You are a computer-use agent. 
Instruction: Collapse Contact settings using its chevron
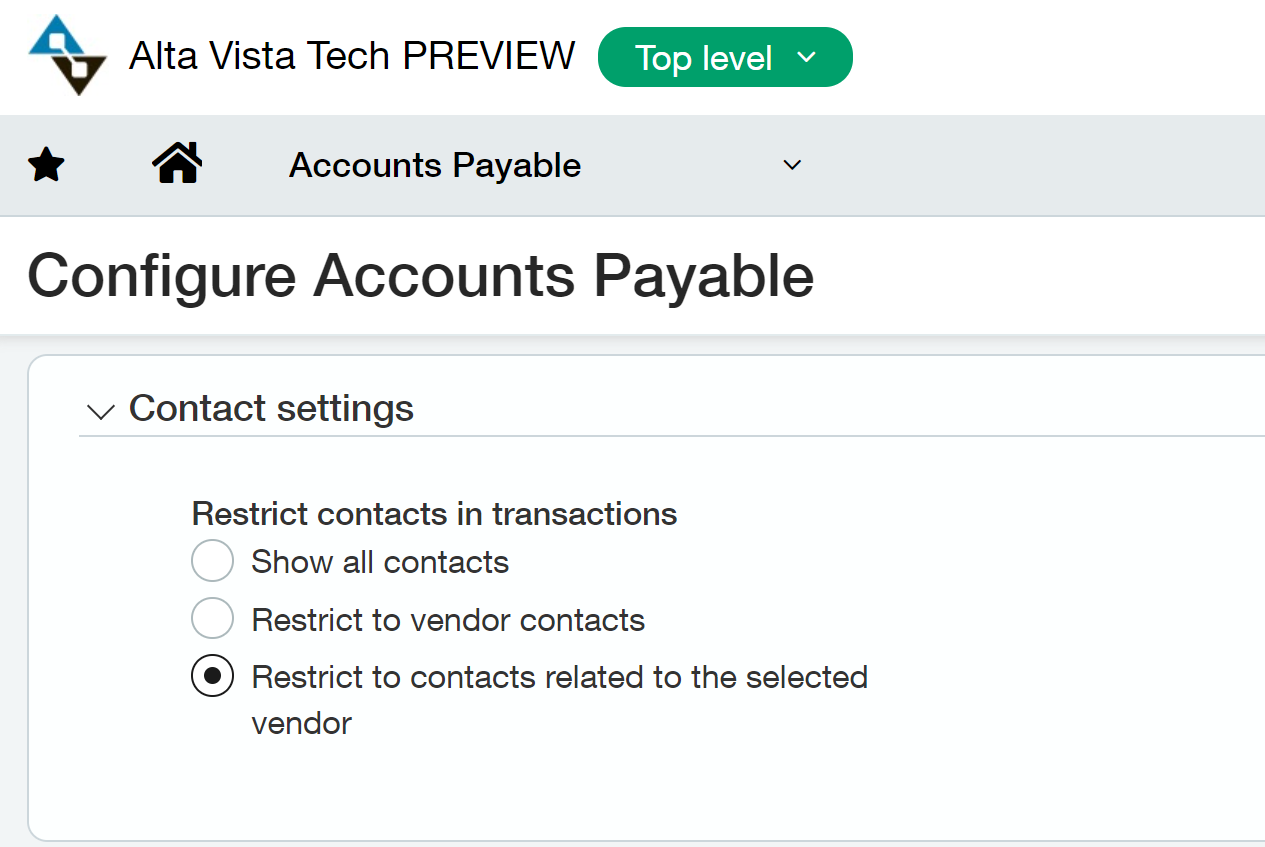click(x=101, y=411)
